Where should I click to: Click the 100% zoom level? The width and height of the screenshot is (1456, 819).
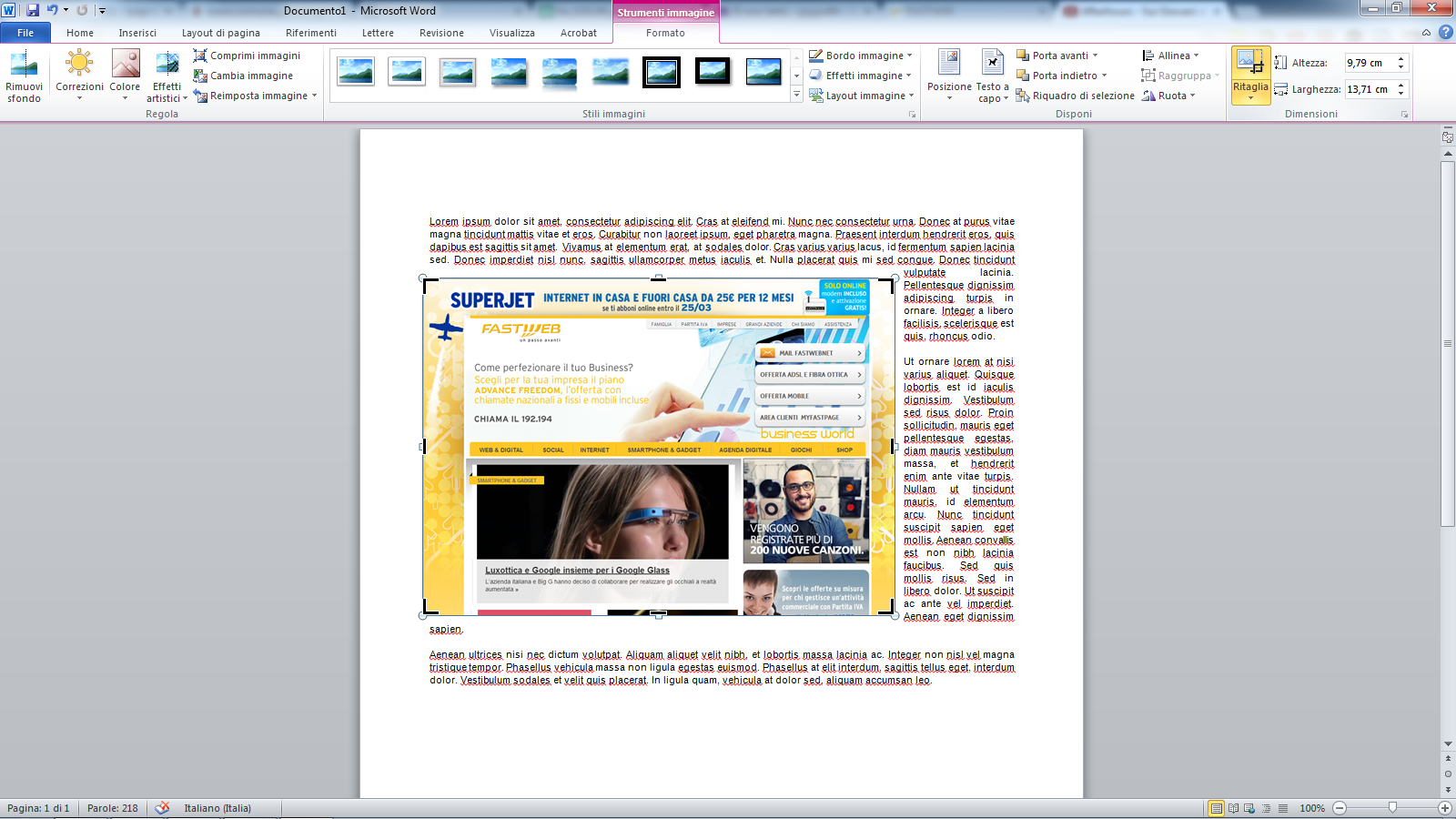click(1312, 808)
